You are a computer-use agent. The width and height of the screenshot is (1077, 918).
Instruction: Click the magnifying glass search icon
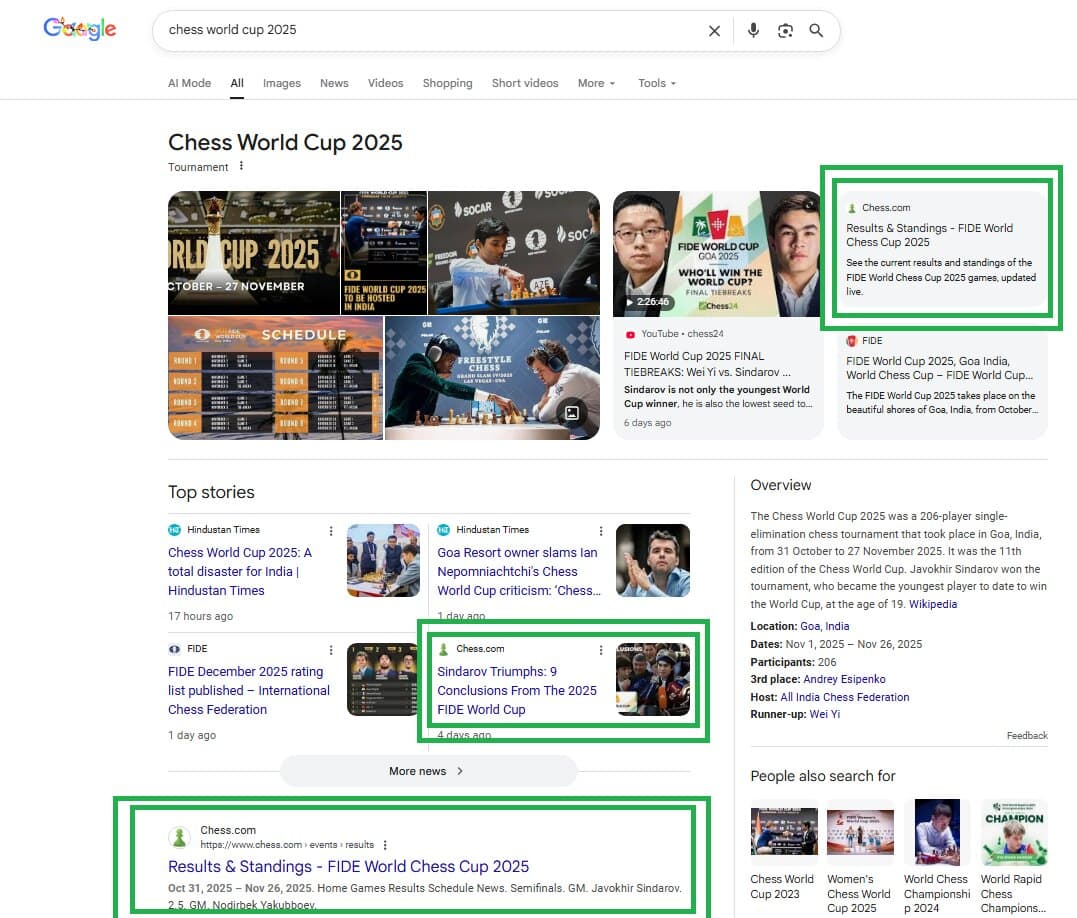816,30
